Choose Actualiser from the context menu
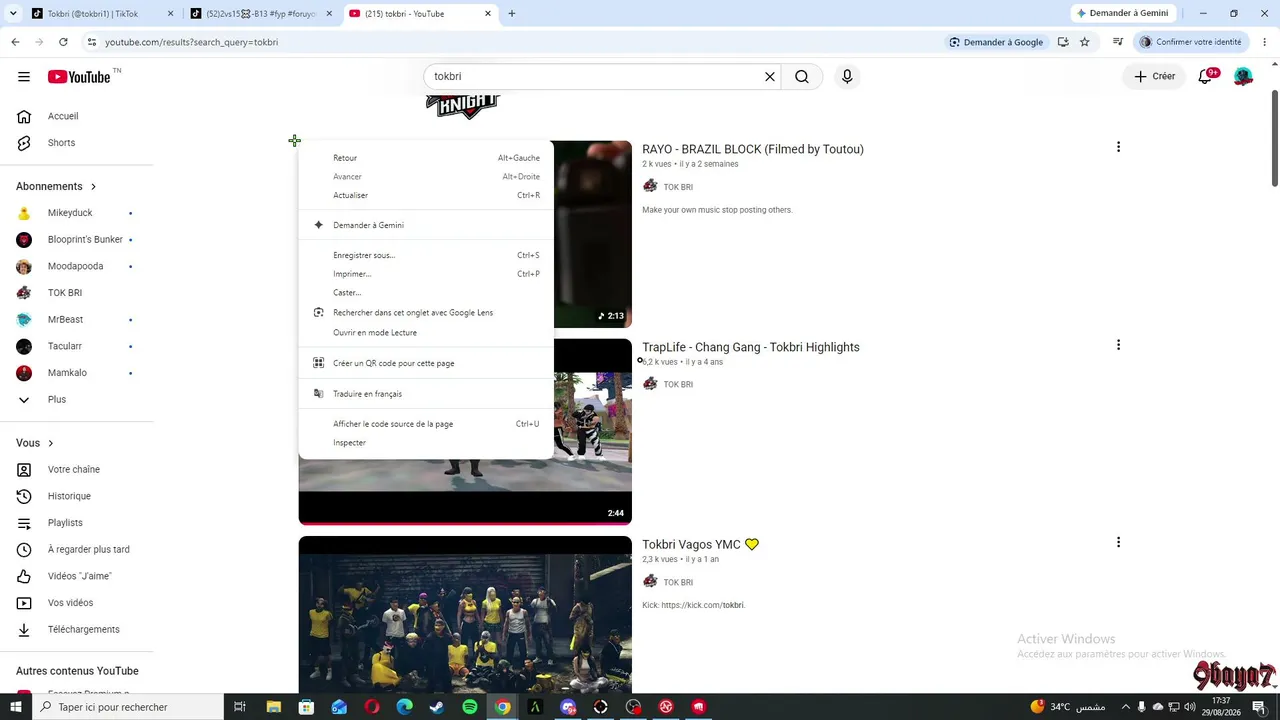 [x=426, y=195]
